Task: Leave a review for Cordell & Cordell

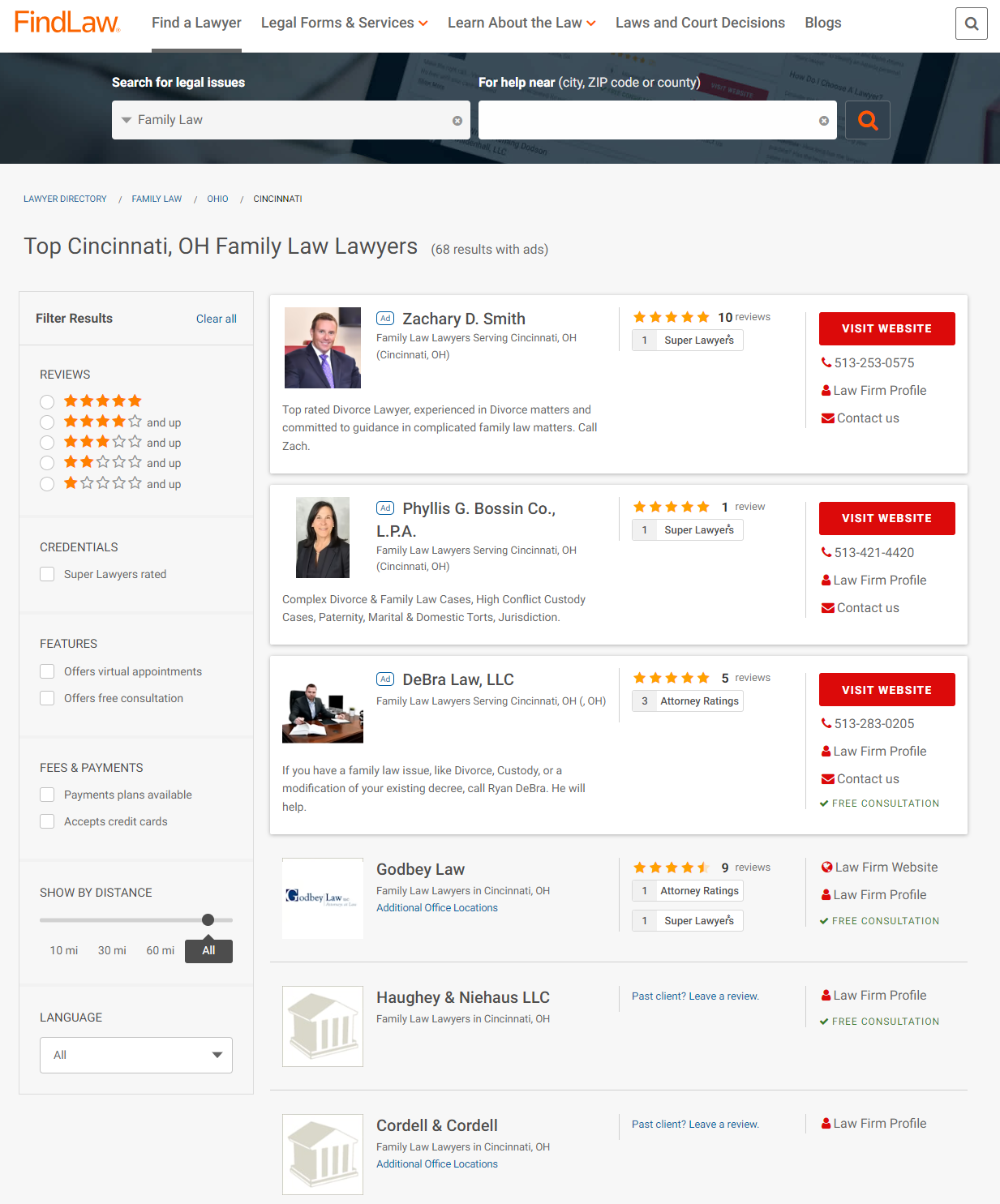Action: [x=696, y=1125]
